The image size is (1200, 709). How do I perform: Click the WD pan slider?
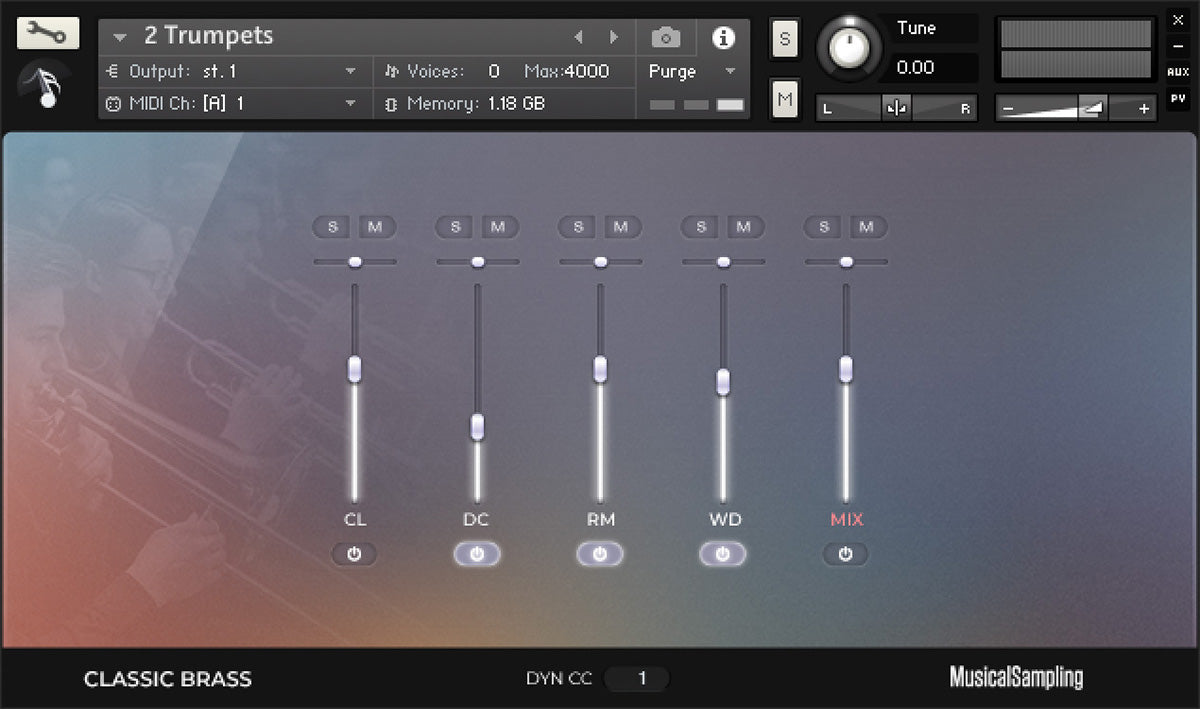coord(724,262)
